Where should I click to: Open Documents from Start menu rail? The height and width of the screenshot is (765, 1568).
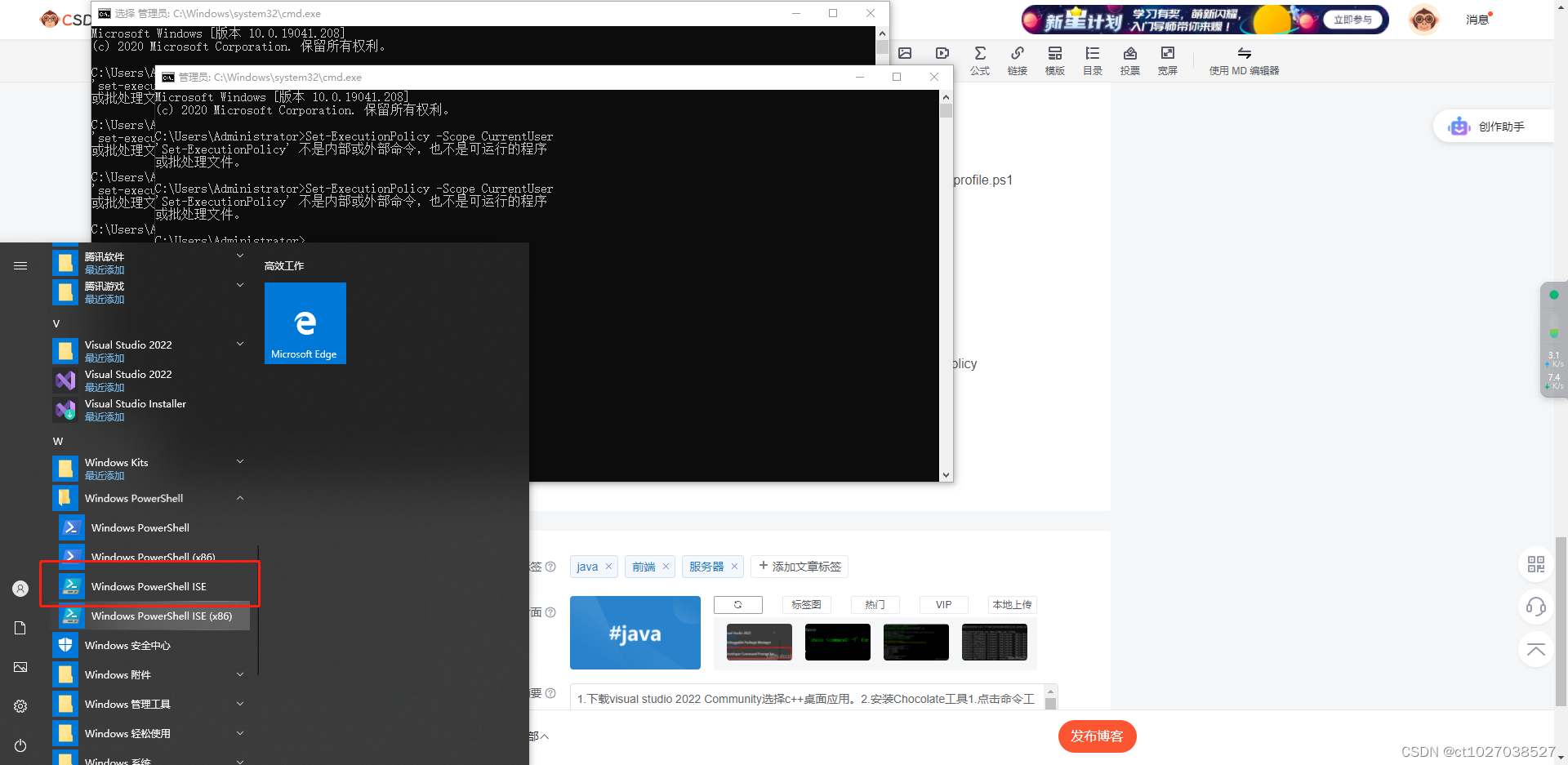[x=20, y=628]
